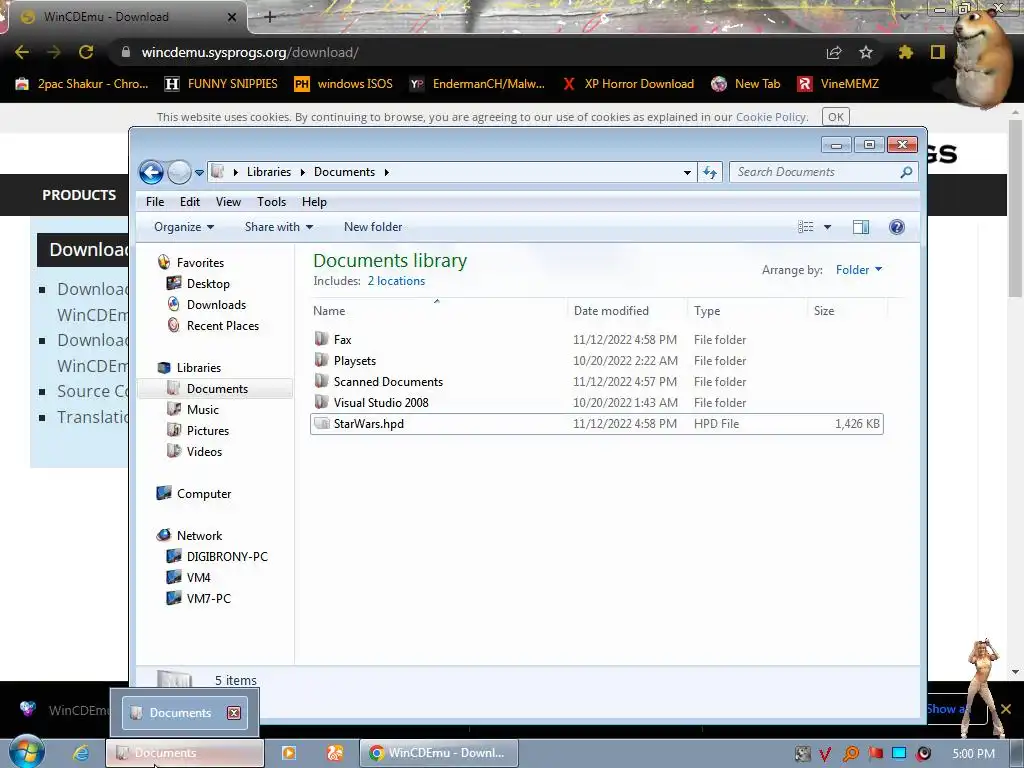Expand the Explorer address bar history dropdown
Screen dimensions: 1024x768
tap(687, 172)
